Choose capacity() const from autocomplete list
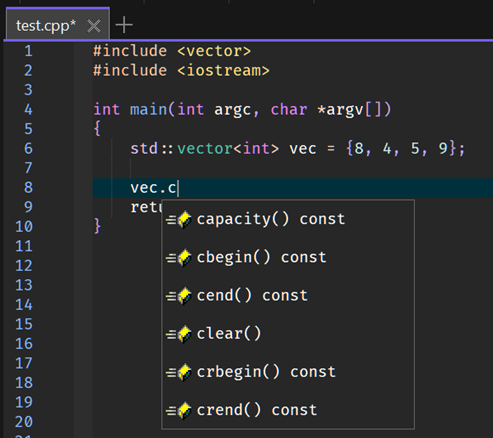Screen dimensions: 493x438 288,220
